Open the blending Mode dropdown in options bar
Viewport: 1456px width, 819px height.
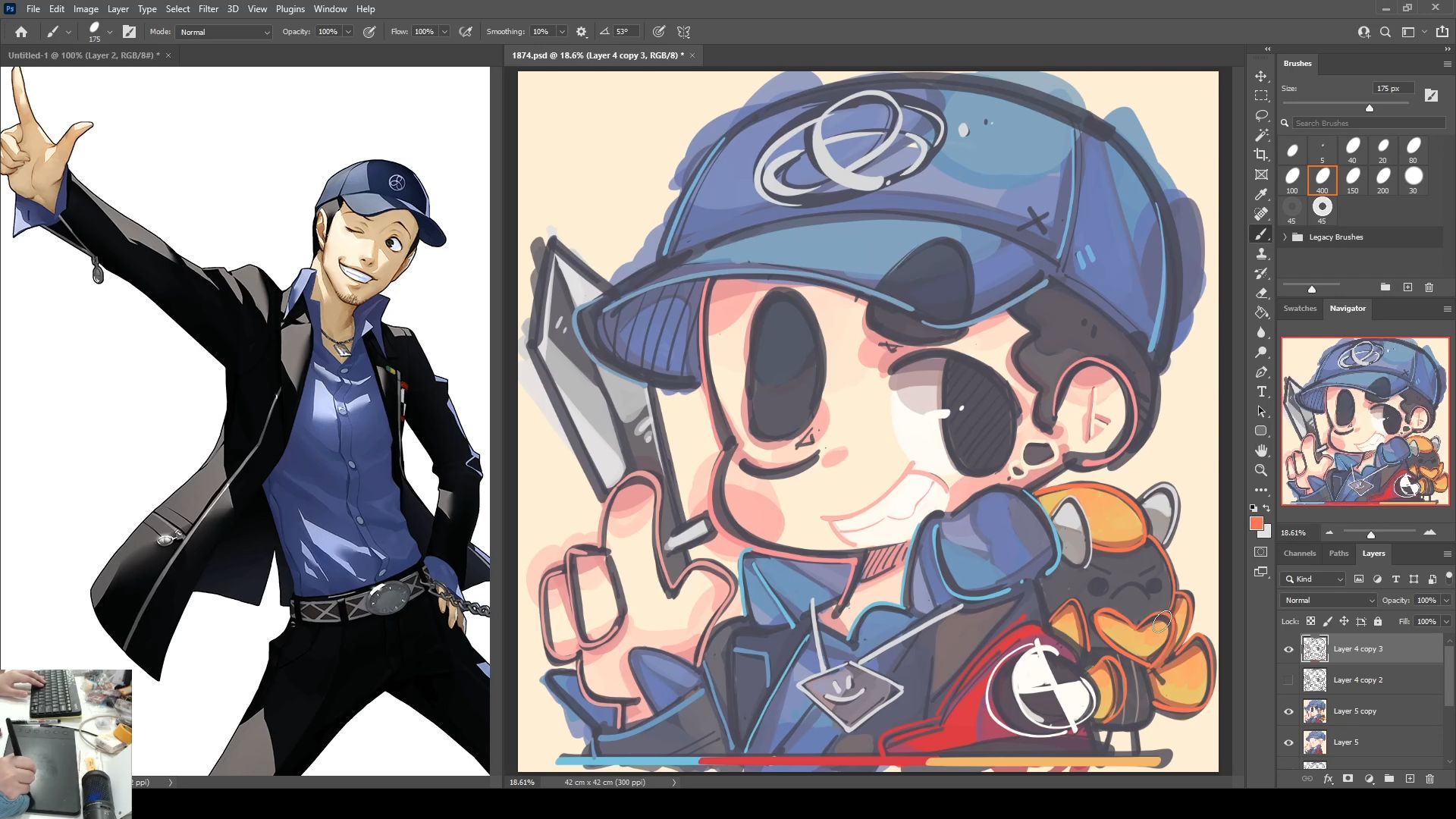pyautogui.click(x=224, y=32)
